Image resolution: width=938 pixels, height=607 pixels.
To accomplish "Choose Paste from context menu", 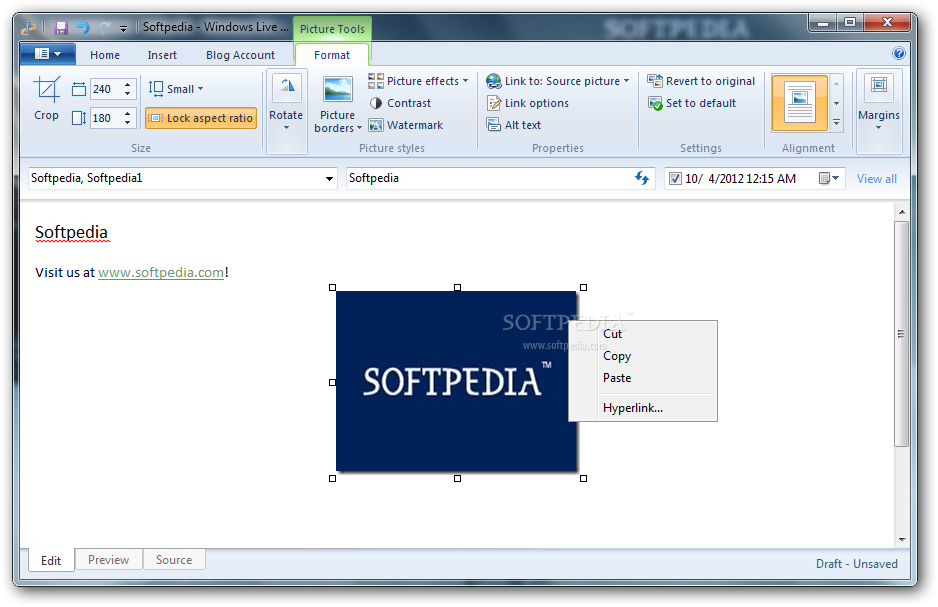I will pyautogui.click(x=643, y=378).
